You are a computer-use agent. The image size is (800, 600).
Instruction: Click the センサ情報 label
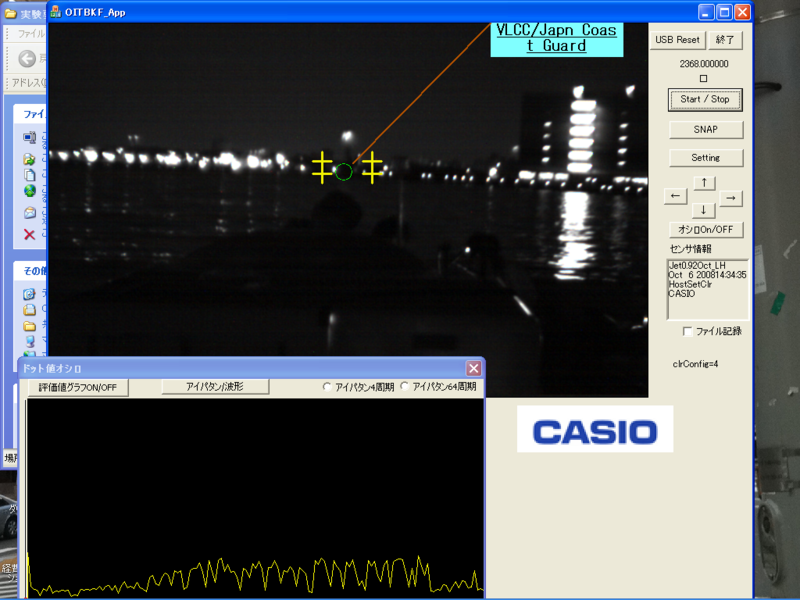pyautogui.click(x=690, y=249)
